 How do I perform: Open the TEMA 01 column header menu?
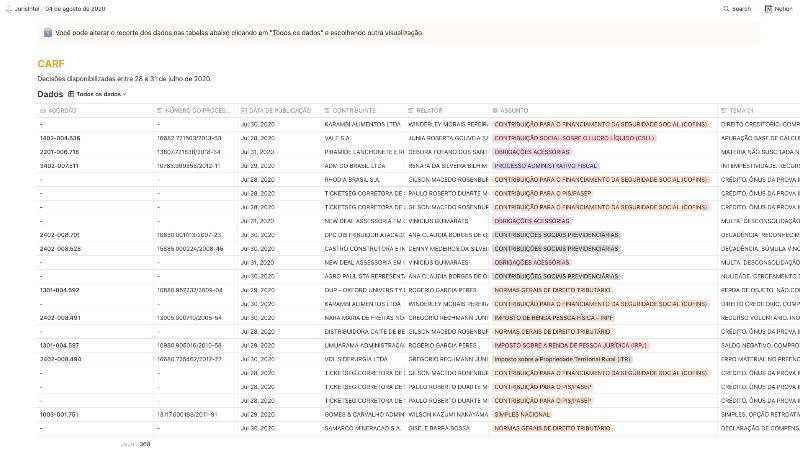click(759, 110)
